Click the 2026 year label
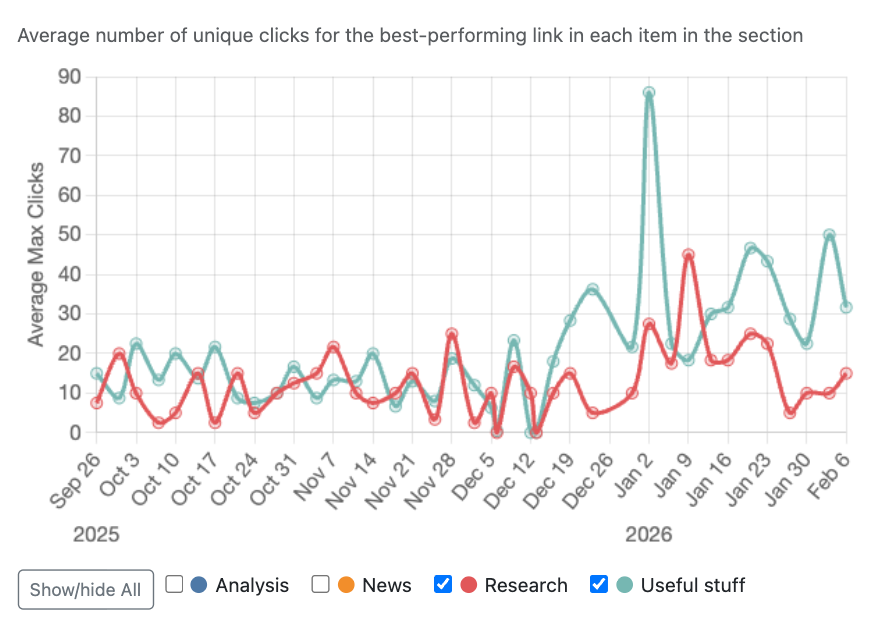The height and width of the screenshot is (629, 872). [650, 534]
